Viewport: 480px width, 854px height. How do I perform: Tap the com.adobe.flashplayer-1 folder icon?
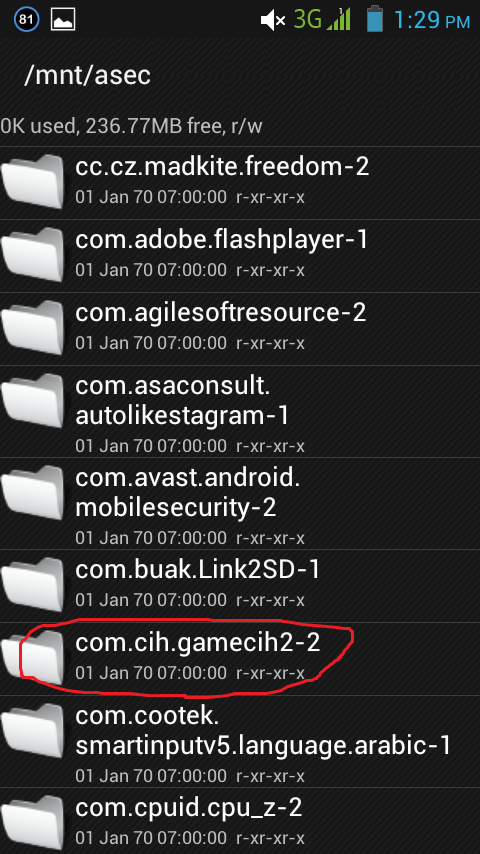pyautogui.click(x=33, y=254)
